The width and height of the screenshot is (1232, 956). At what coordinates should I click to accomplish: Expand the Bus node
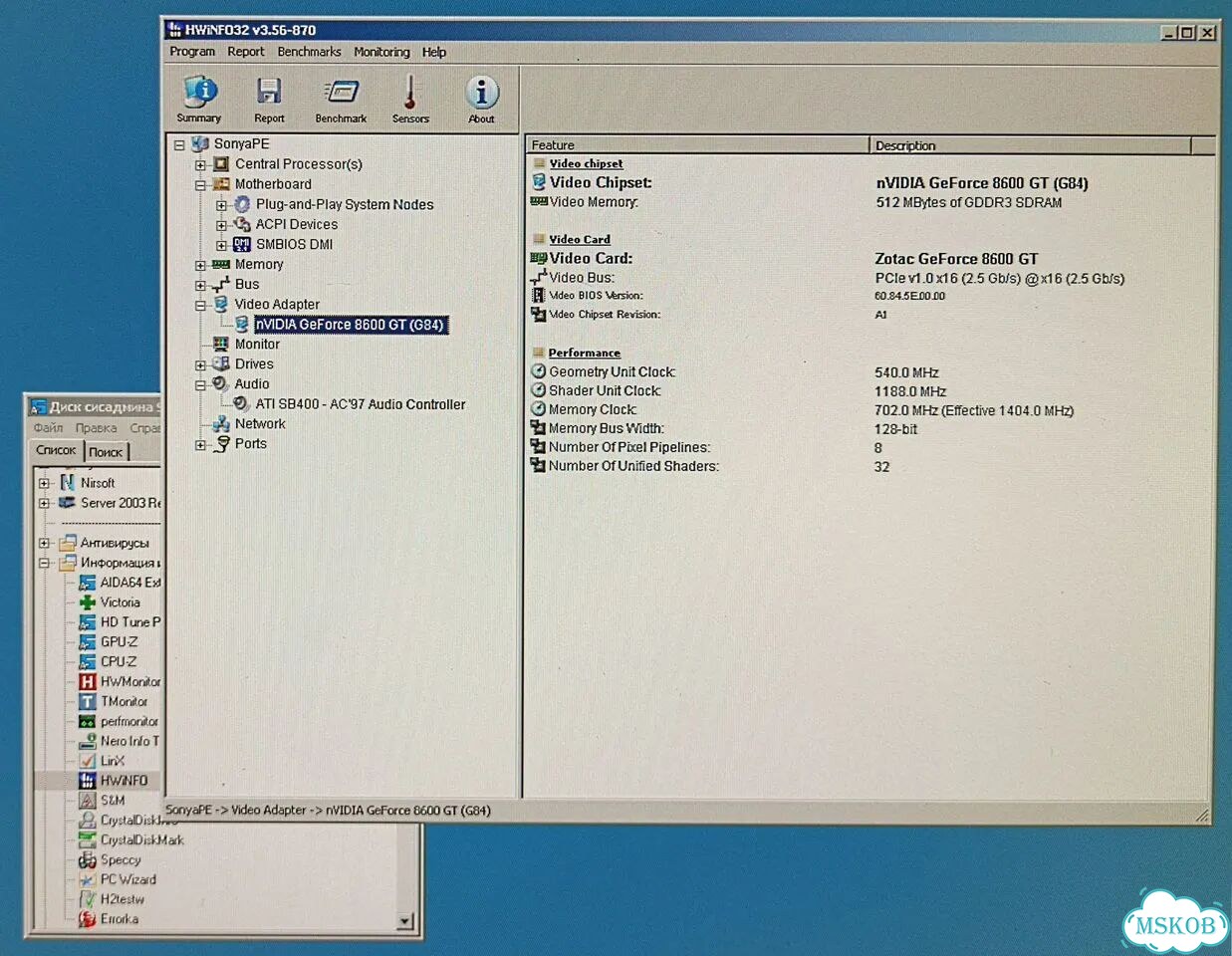click(200, 286)
